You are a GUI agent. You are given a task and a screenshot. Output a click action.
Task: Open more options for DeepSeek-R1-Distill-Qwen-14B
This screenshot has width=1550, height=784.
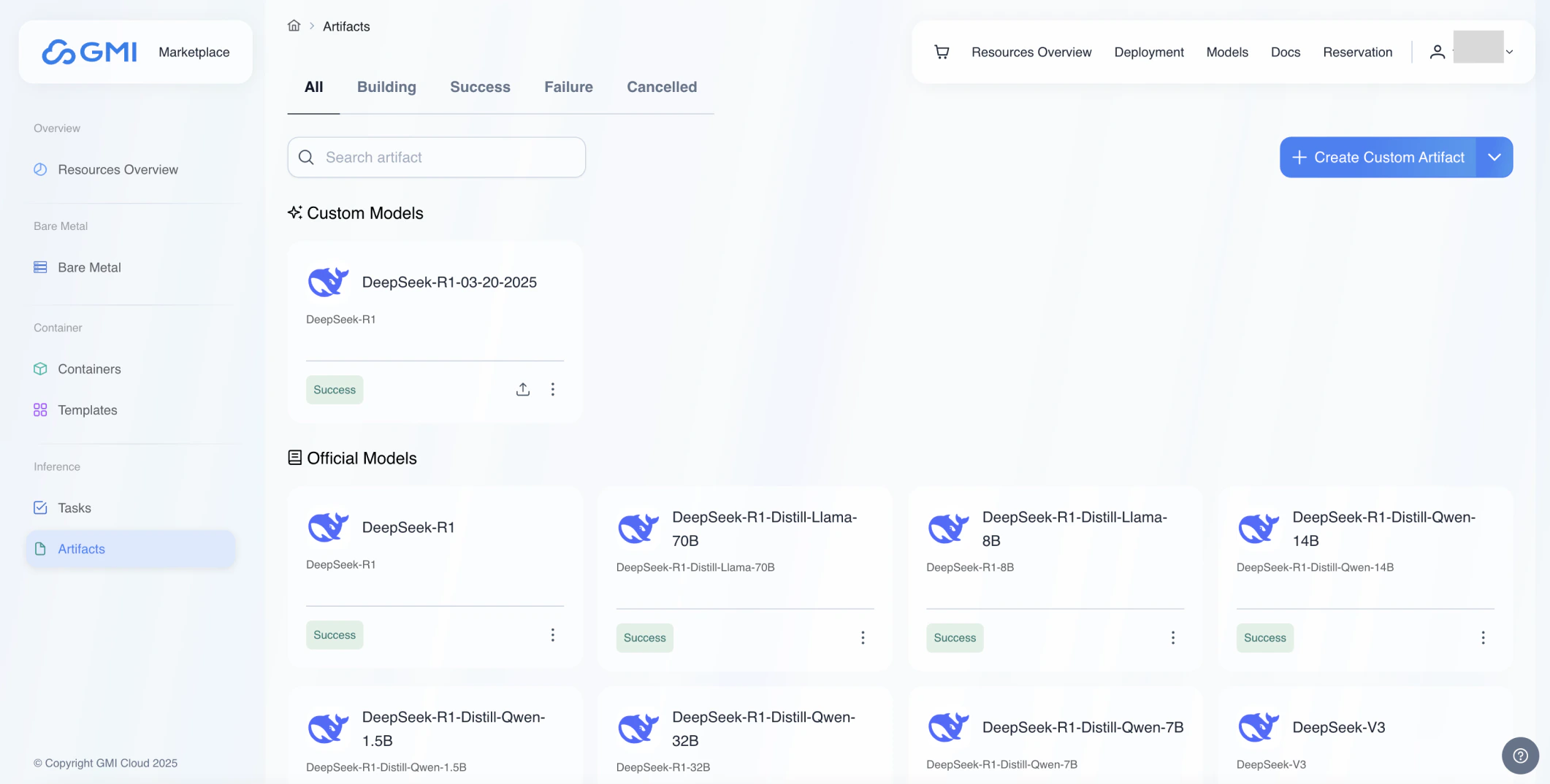[x=1483, y=638]
